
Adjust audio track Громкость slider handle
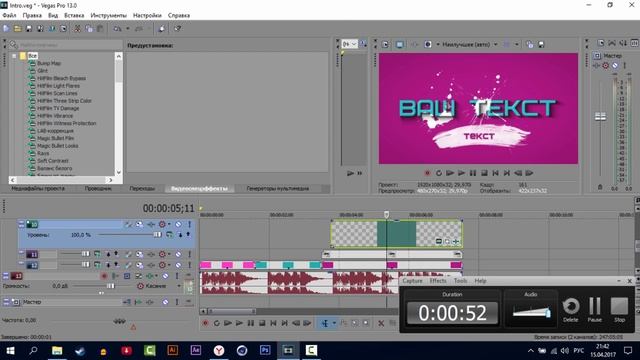click(111, 286)
